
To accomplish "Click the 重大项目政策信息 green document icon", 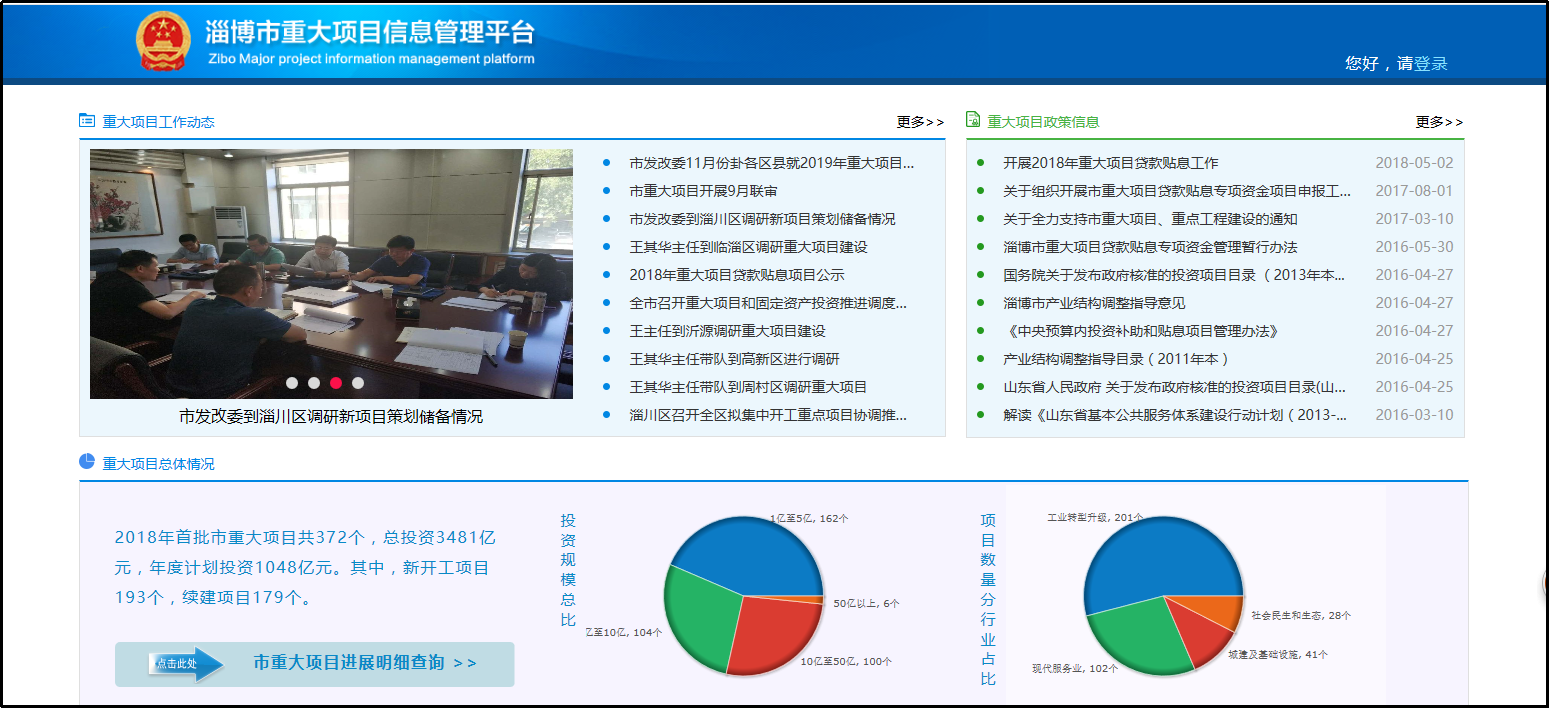I will (x=973, y=120).
